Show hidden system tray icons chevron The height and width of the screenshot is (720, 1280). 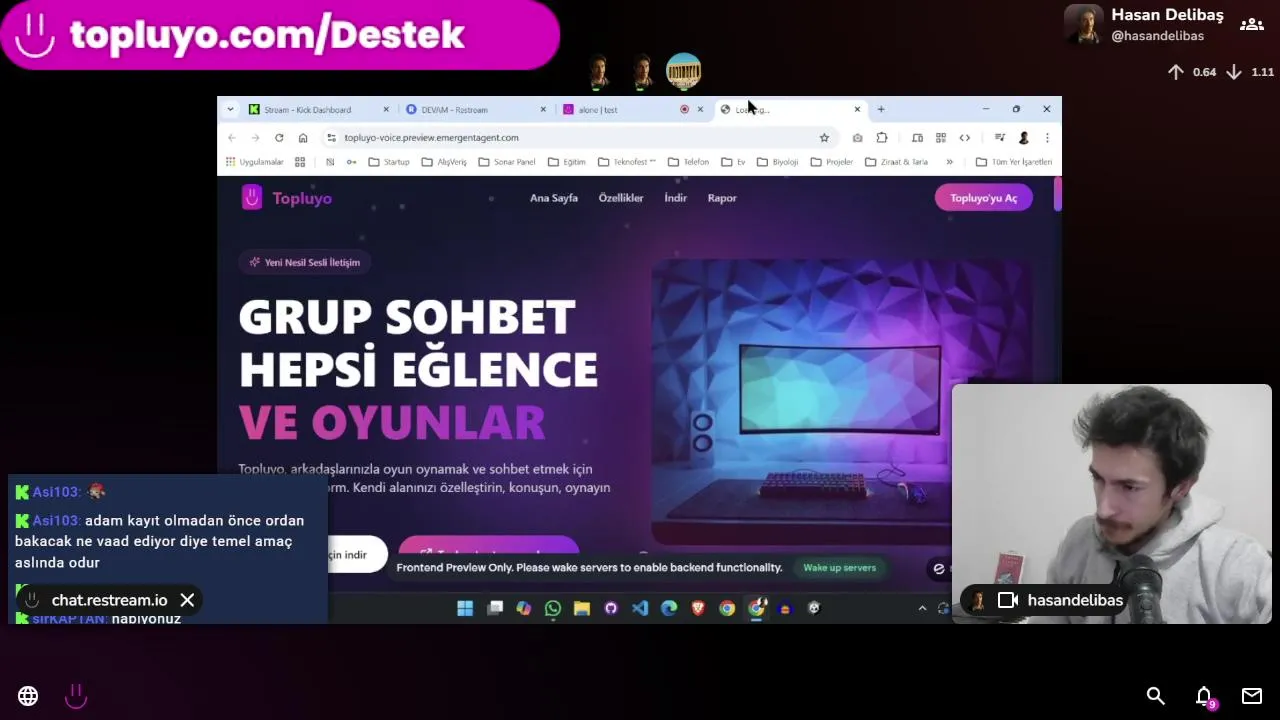coord(922,608)
